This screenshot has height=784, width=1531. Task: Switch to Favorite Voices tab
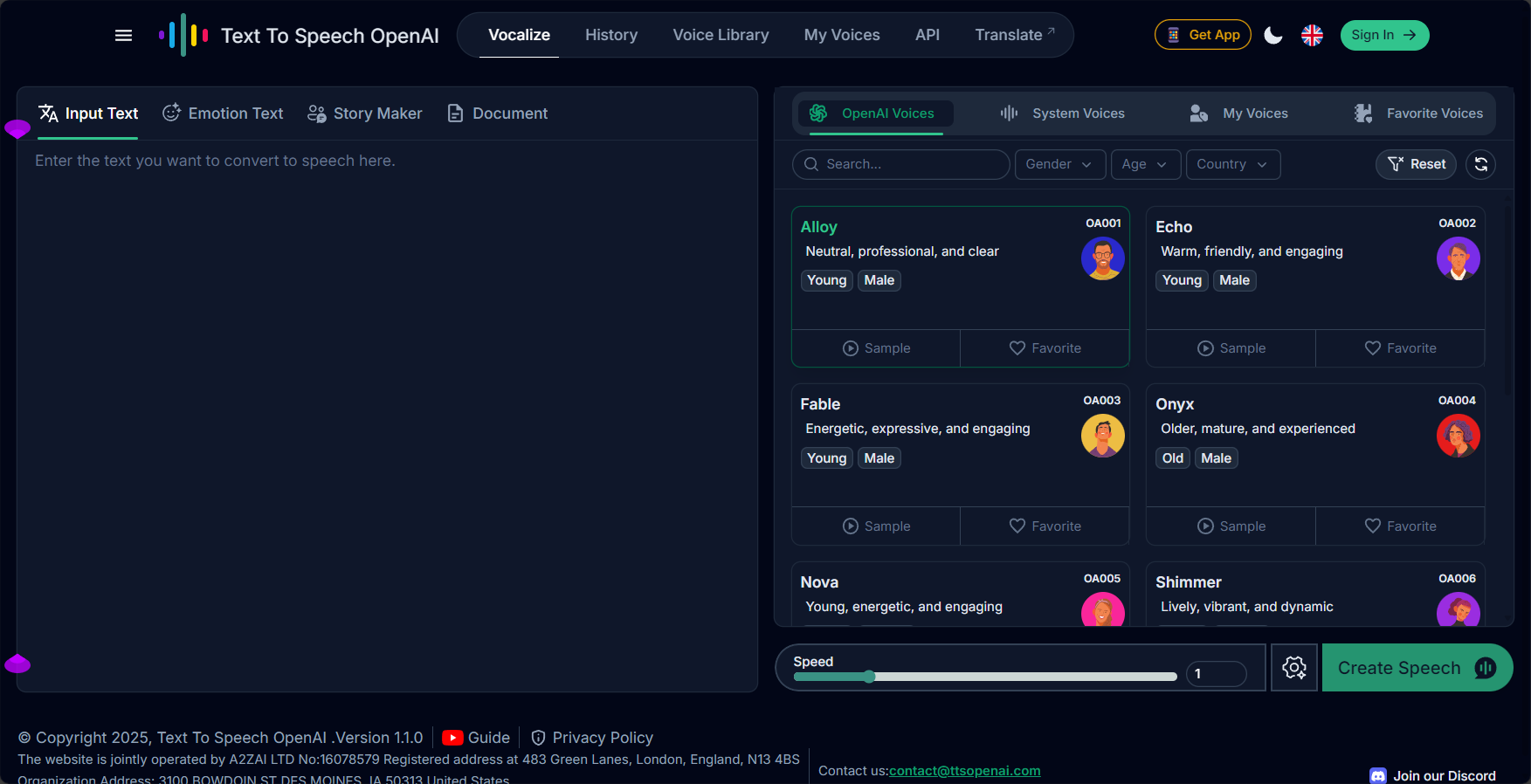(1418, 113)
